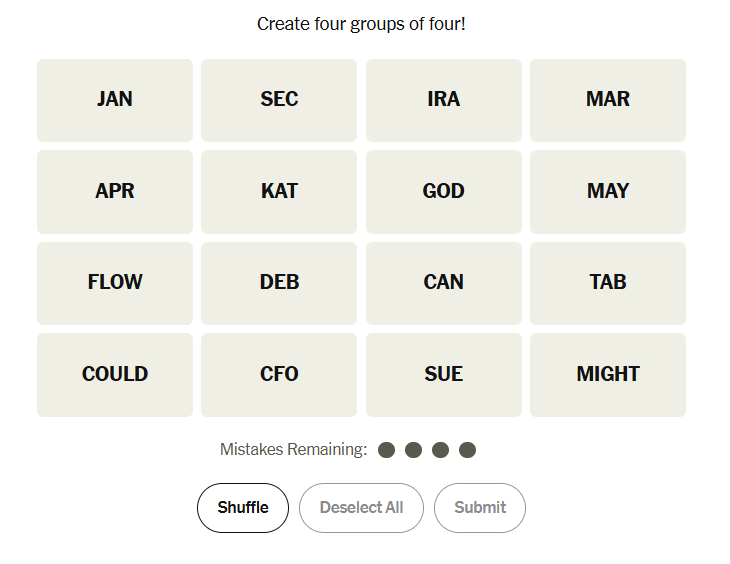Tap the TAB tile

(x=607, y=282)
